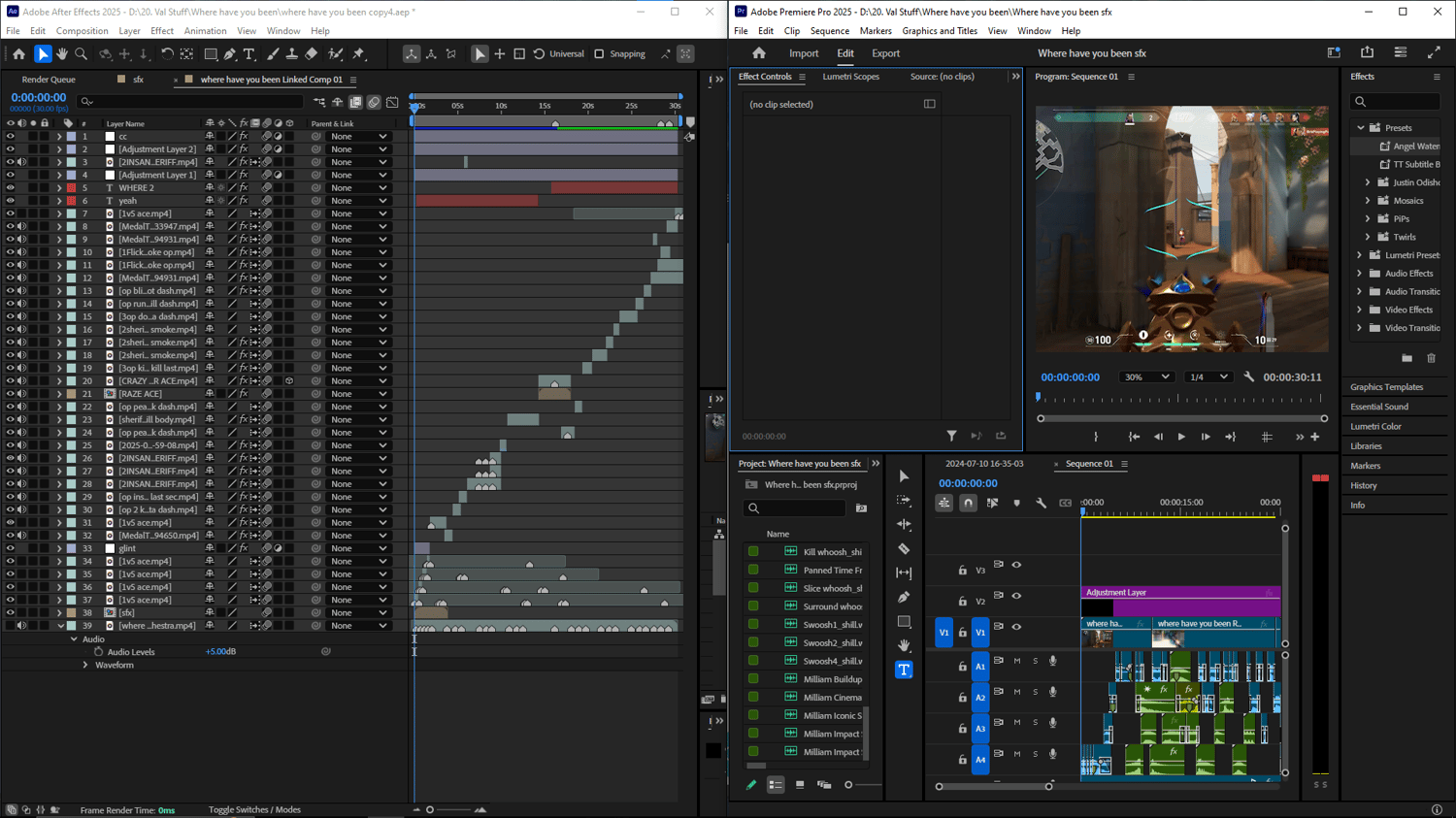Select the Zoom tool in After Effects
Viewport: 1456px width, 818px height.
coord(82,54)
